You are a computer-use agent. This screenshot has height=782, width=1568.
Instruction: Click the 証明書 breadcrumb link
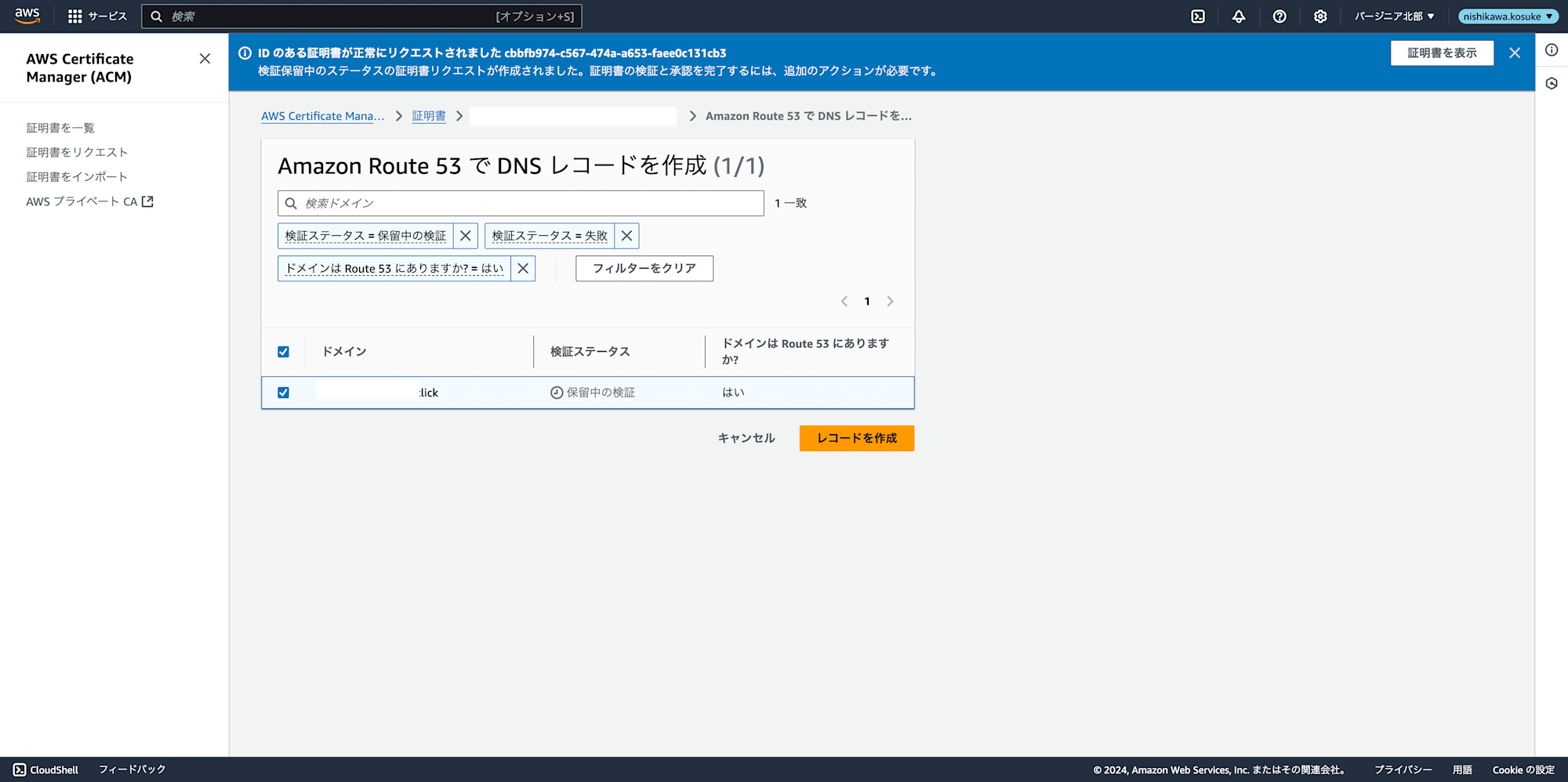pyautogui.click(x=429, y=116)
